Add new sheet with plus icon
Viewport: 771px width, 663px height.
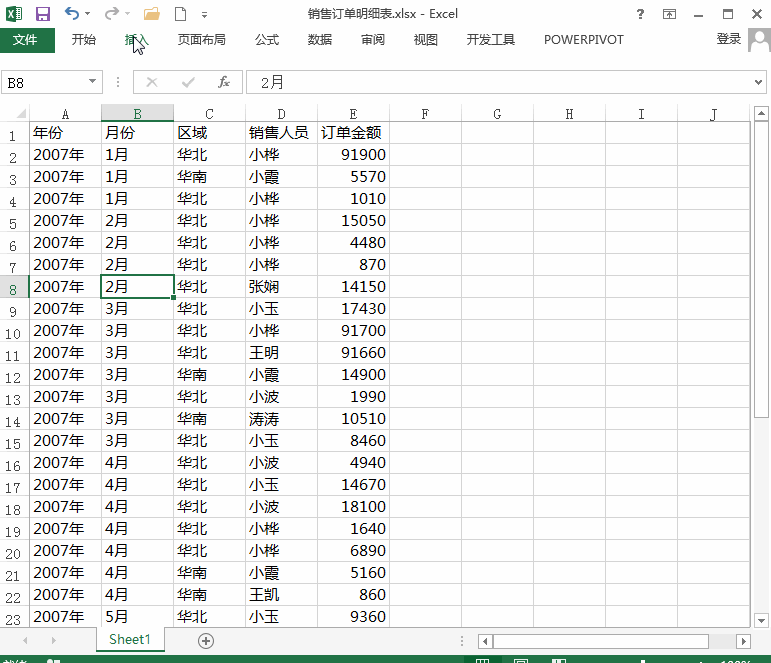click(x=206, y=641)
